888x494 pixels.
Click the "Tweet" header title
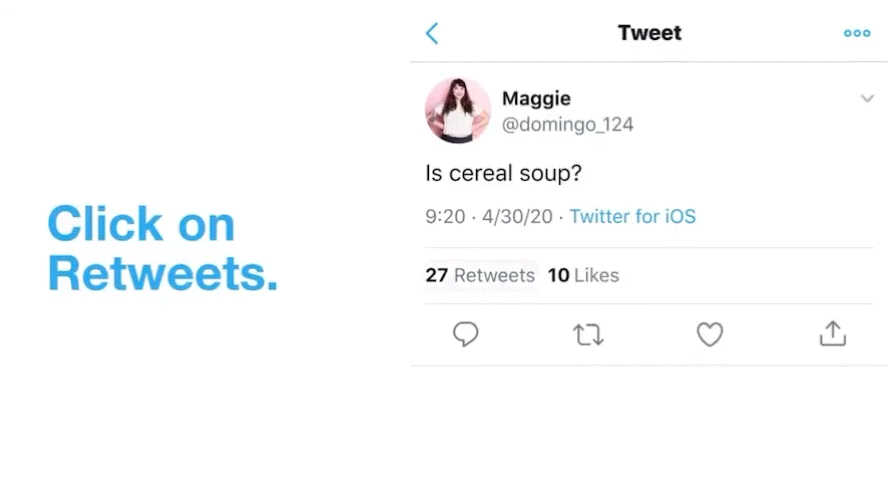(x=650, y=33)
